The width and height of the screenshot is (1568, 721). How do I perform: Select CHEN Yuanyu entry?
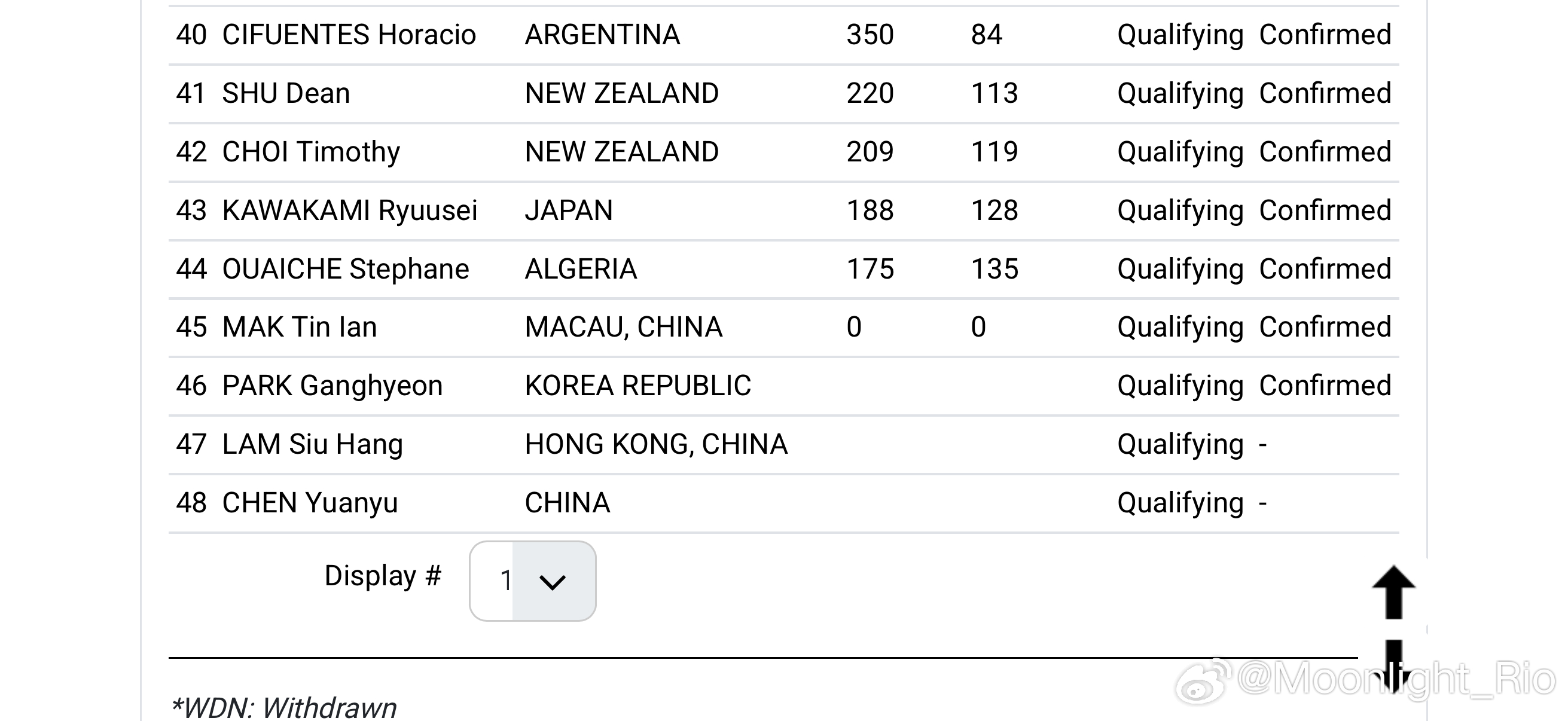(x=310, y=503)
